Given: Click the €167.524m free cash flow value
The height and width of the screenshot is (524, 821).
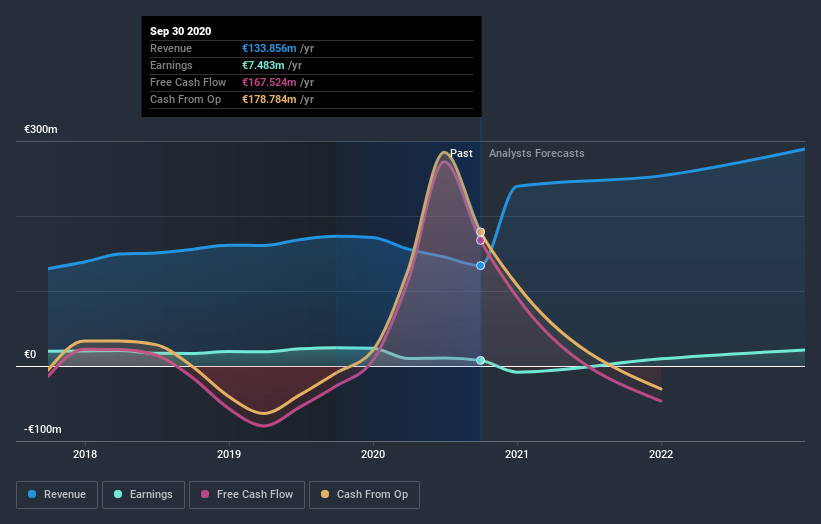Looking at the screenshot, I should coord(269,82).
